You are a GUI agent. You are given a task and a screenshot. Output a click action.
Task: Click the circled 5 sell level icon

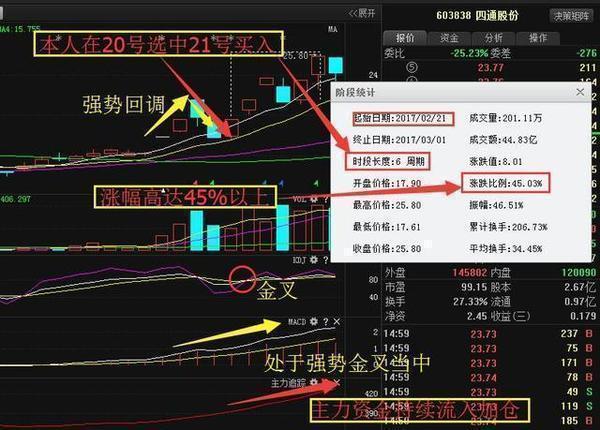click(413, 68)
